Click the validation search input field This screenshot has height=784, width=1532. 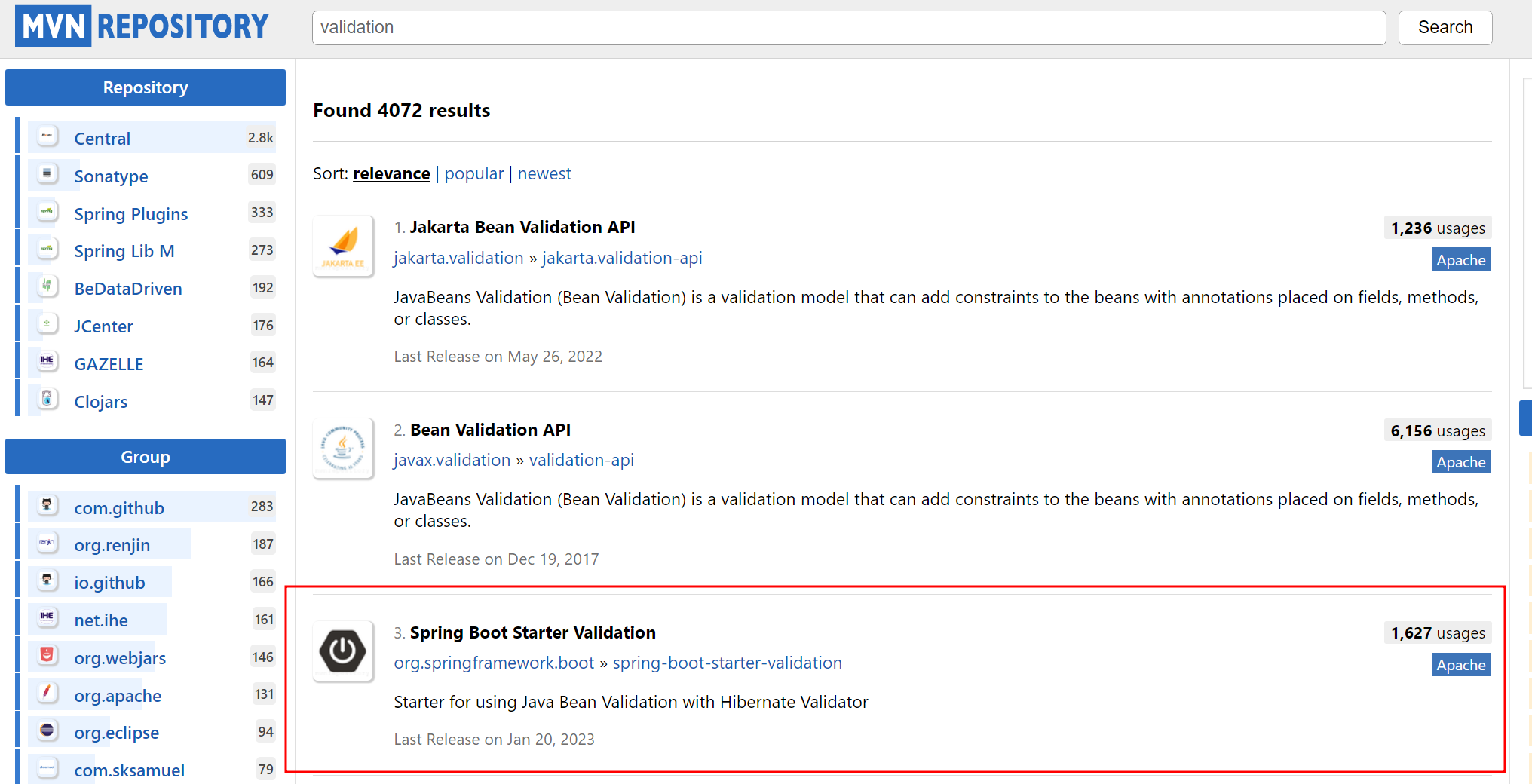[849, 28]
